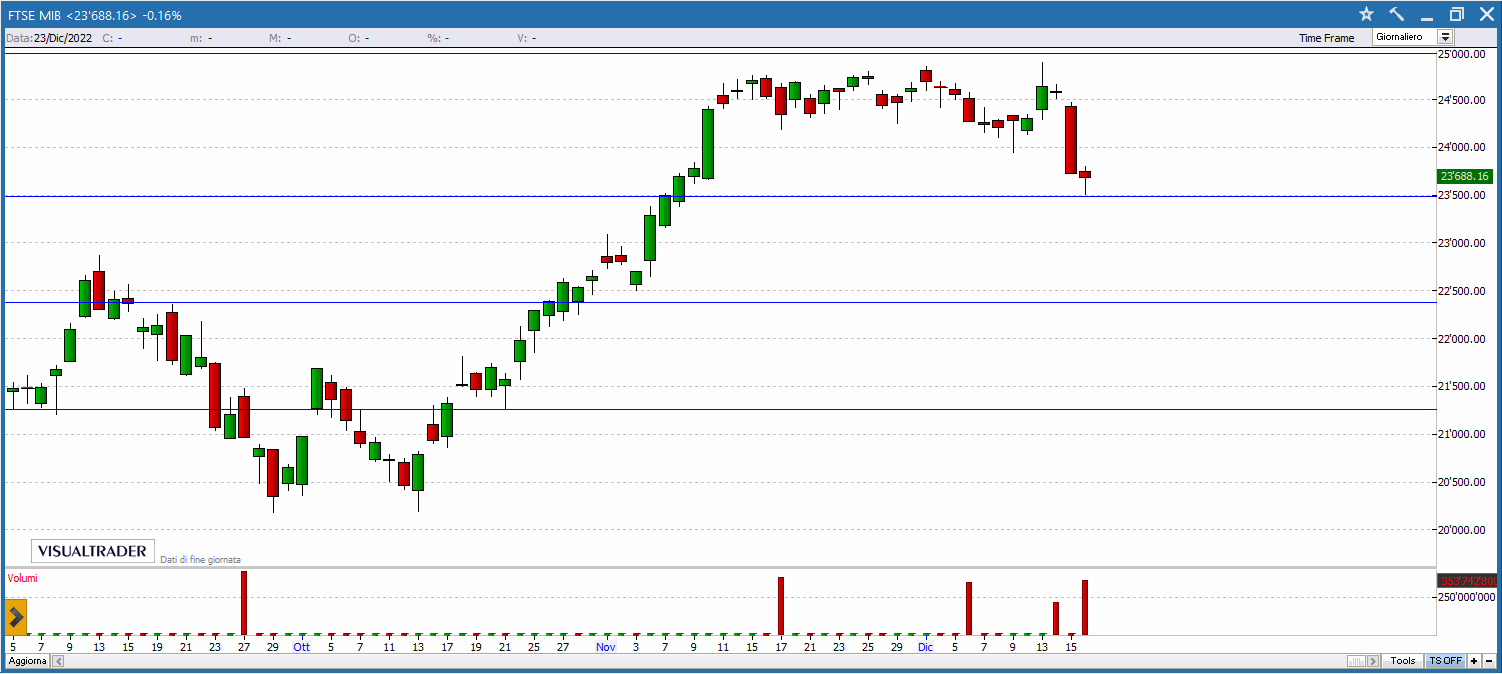Image resolution: width=1502 pixels, height=674 pixels.
Task: Click the horizontal scrollbar thumb handle
Action: coord(1357,661)
